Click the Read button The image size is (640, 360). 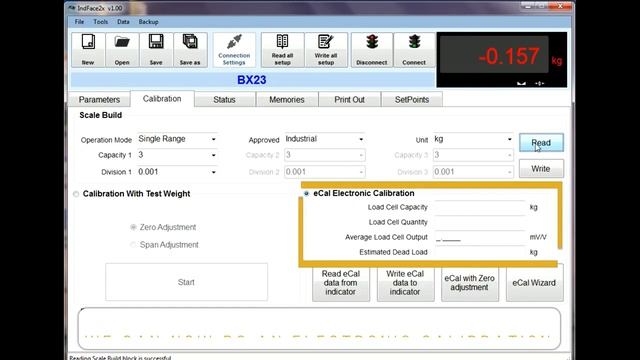click(541, 142)
